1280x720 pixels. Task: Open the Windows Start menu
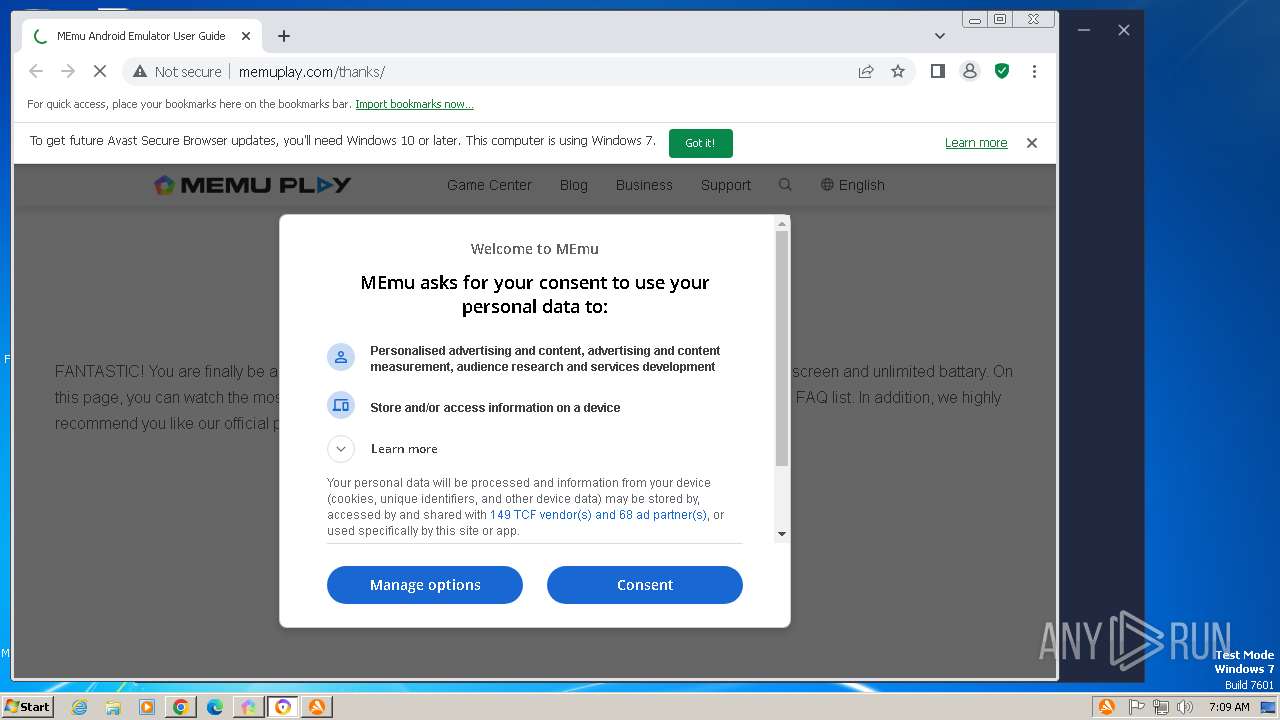28,706
